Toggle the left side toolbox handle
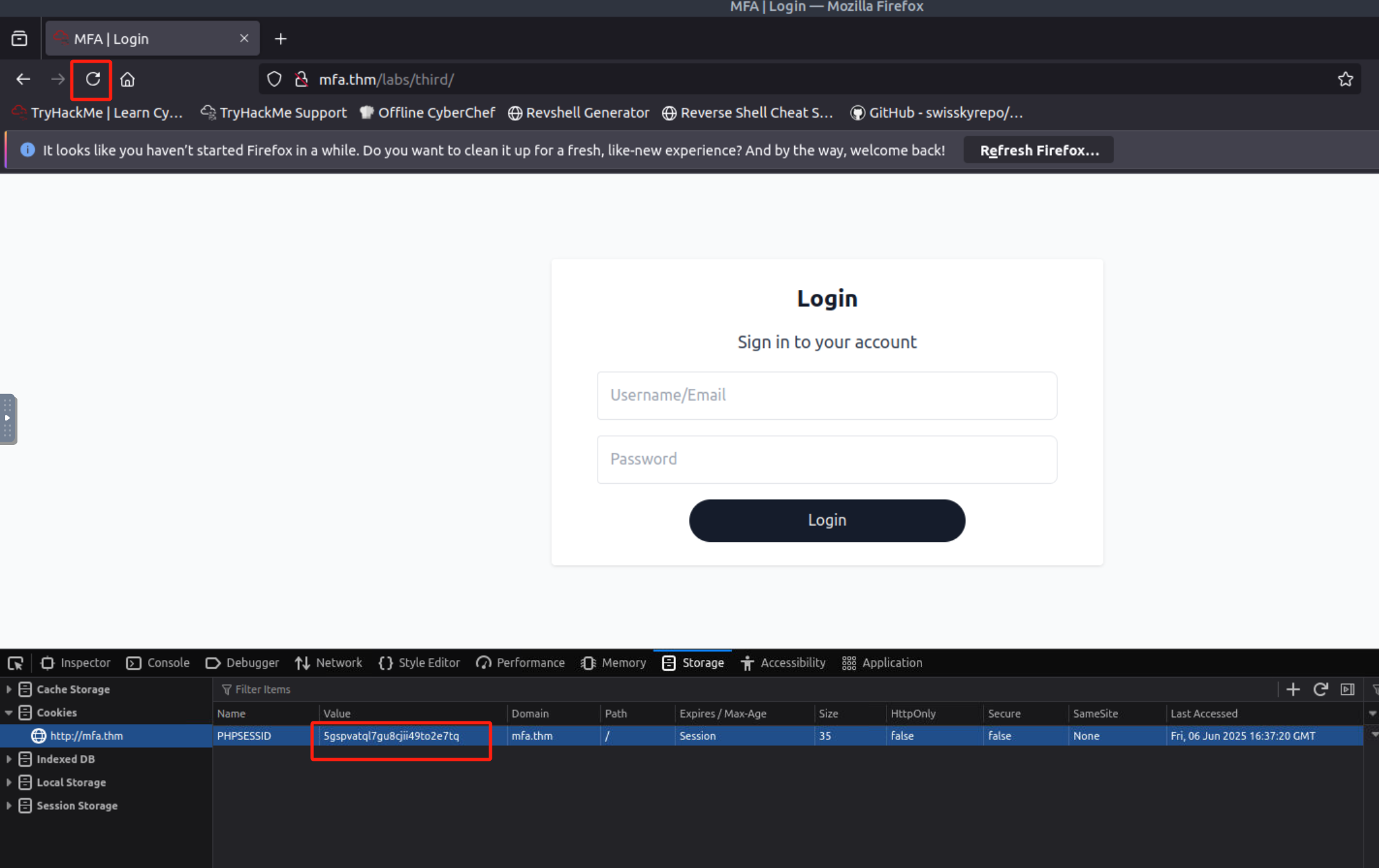Image resolution: width=1379 pixels, height=868 pixels. [x=8, y=419]
